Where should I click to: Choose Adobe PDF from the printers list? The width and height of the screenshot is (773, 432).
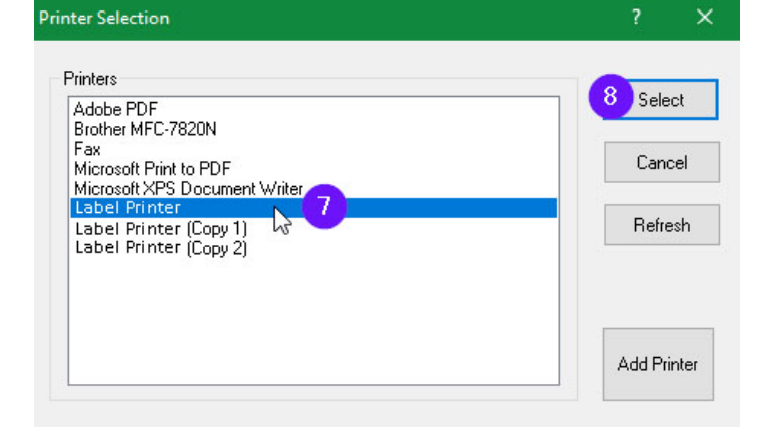115,109
